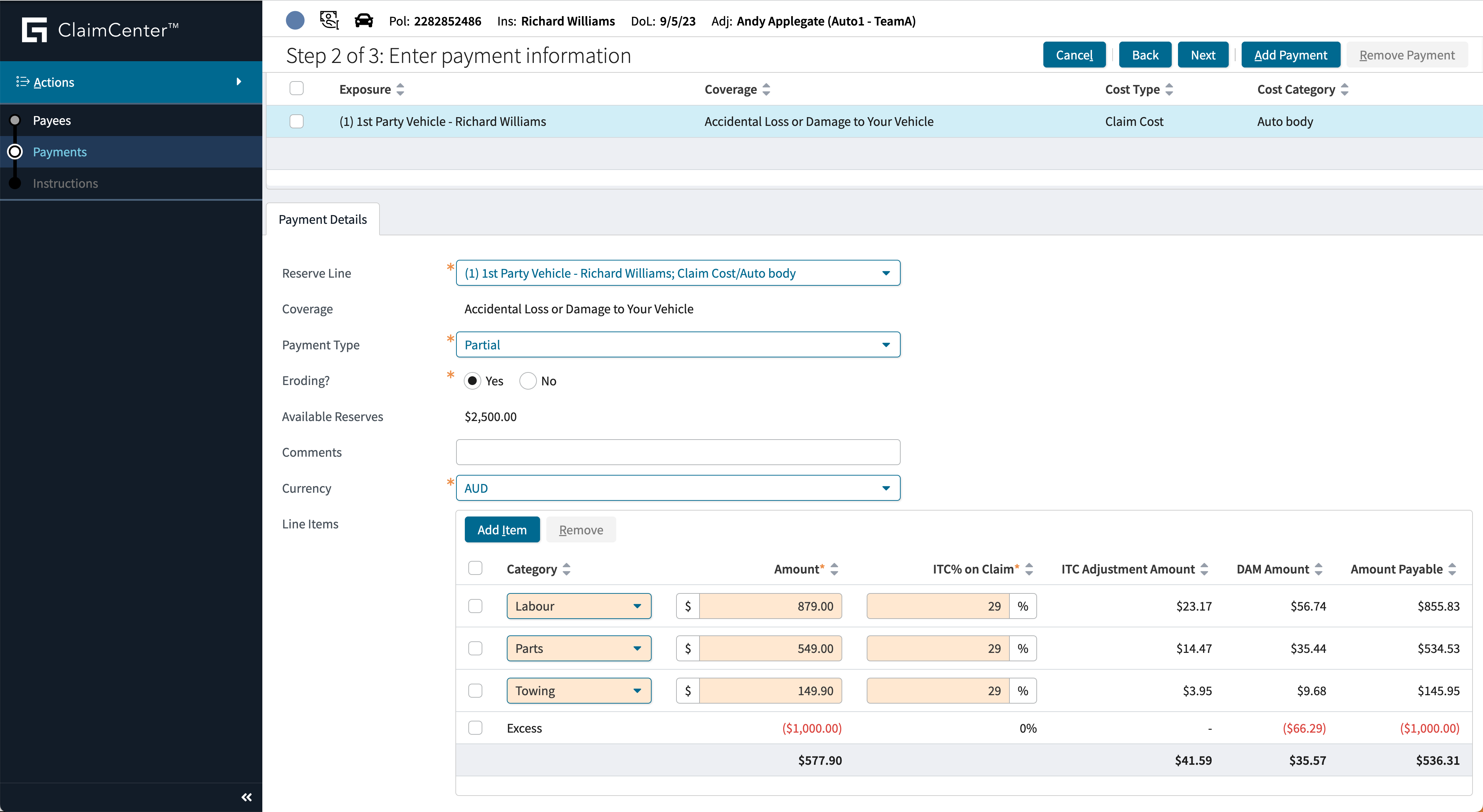Viewport: 1483px width, 812px height.
Task: Sort line items by Amount Payable
Action: 1453,569
